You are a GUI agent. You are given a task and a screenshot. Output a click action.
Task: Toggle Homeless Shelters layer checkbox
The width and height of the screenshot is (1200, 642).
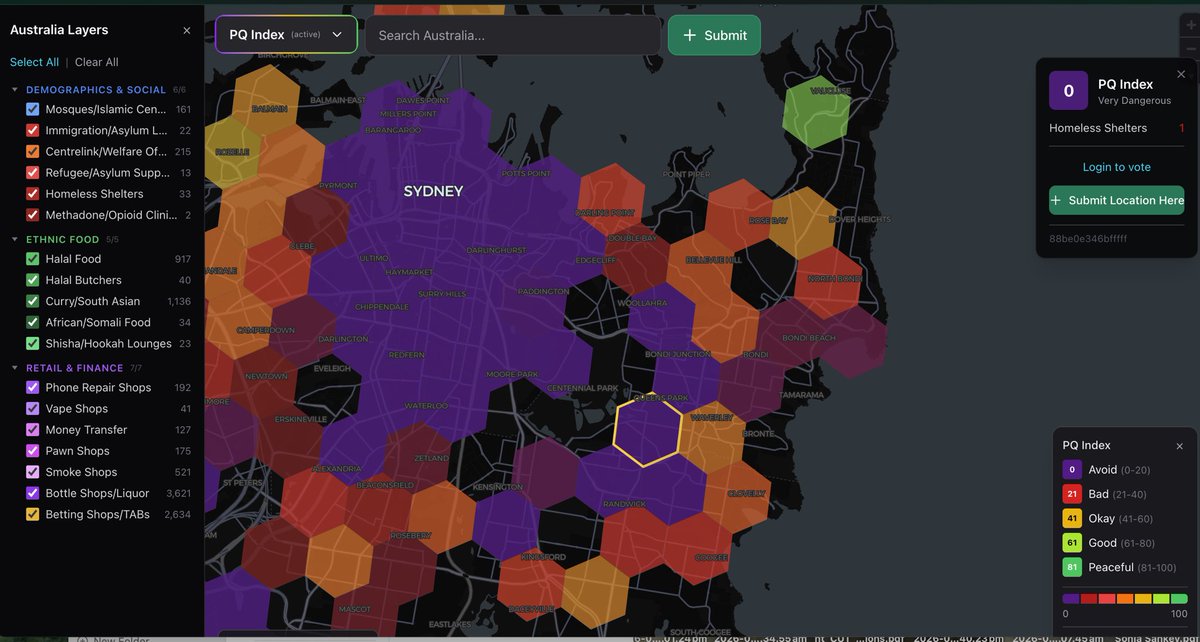coord(33,194)
